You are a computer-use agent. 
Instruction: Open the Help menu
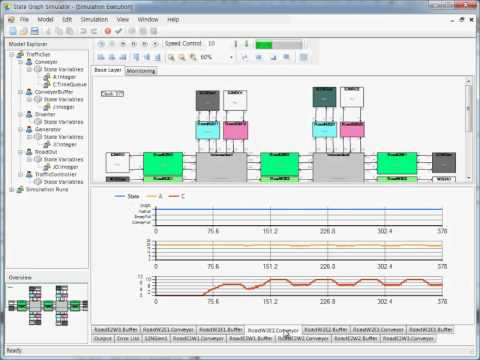pos(173,19)
